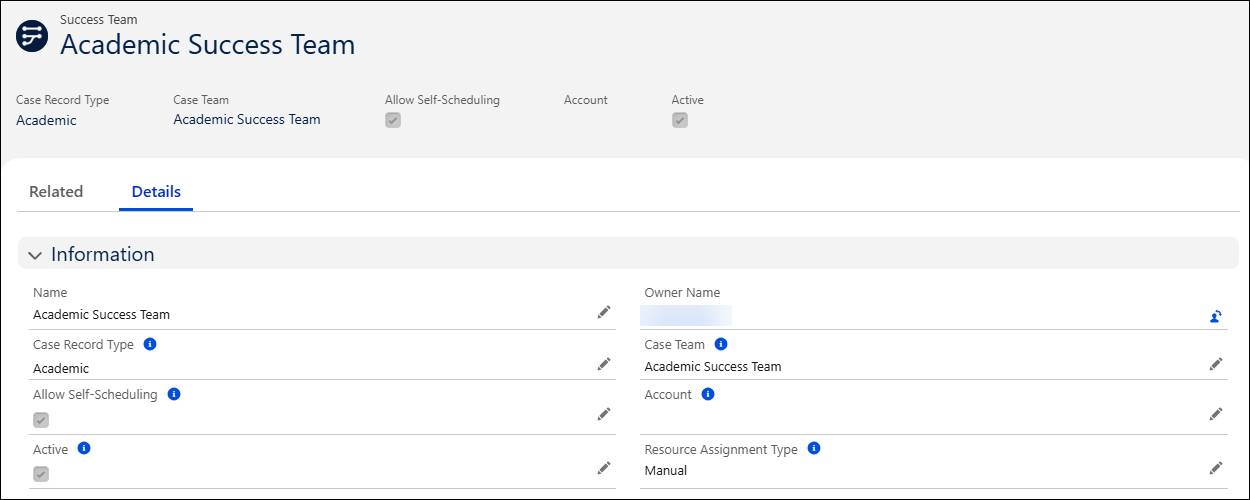This screenshot has height=500, width=1250.
Task: Edit the Name field pencil icon
Action: 604,313
